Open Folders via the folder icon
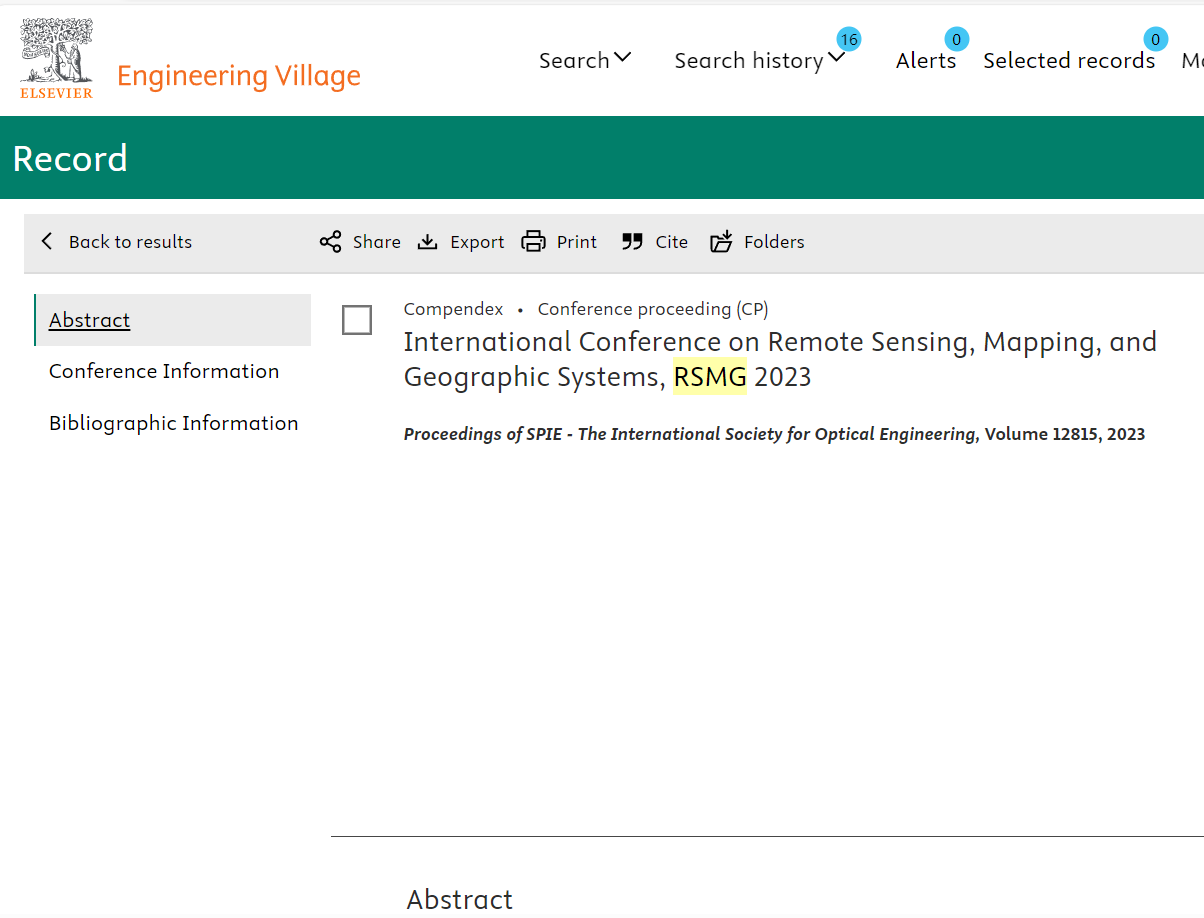 tap(721, 242)
